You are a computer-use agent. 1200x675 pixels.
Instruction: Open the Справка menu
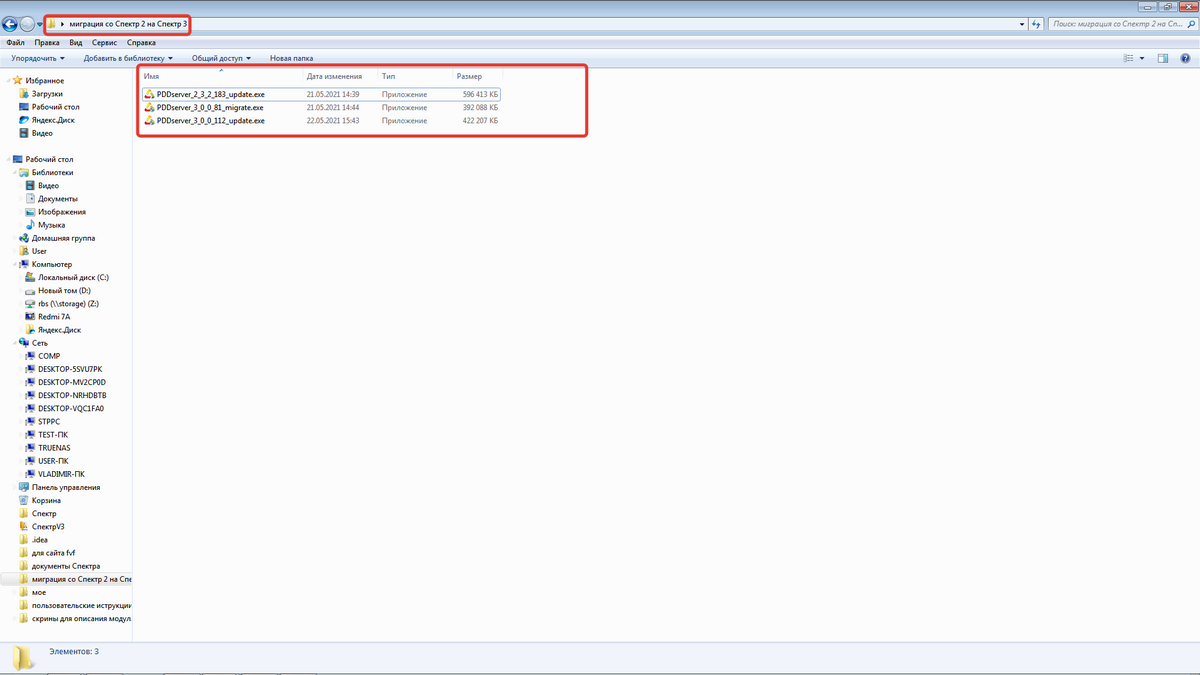click(141, 43)
